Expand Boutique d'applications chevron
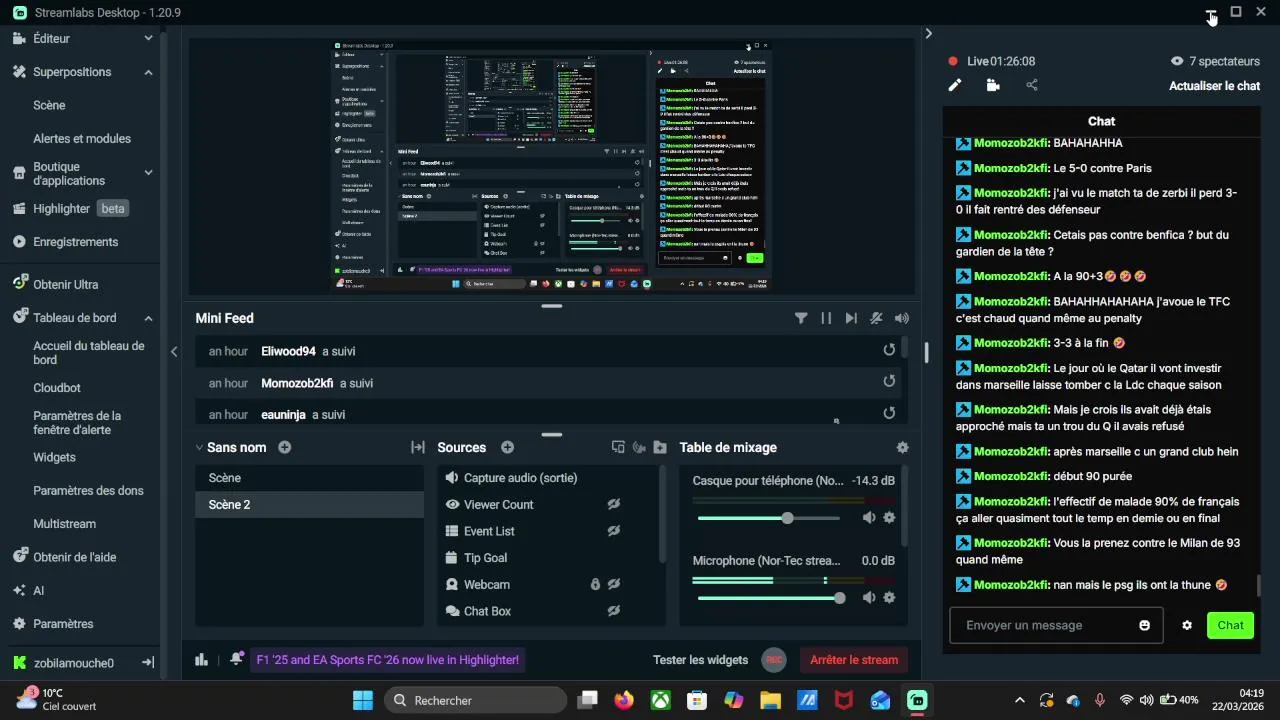The height and width of the screenshot is (720, 1280). point(148,173)
